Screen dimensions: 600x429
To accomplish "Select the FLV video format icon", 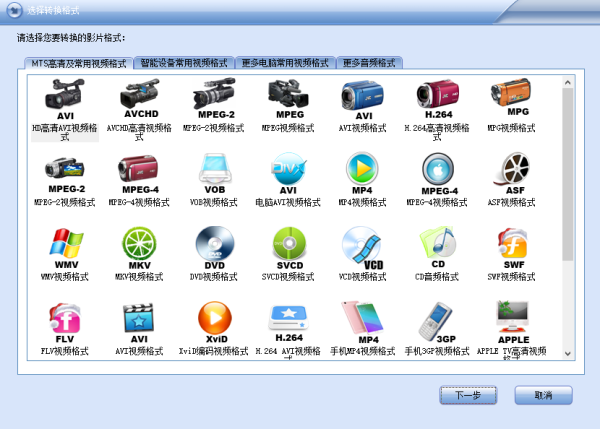I will pos(66,320).
